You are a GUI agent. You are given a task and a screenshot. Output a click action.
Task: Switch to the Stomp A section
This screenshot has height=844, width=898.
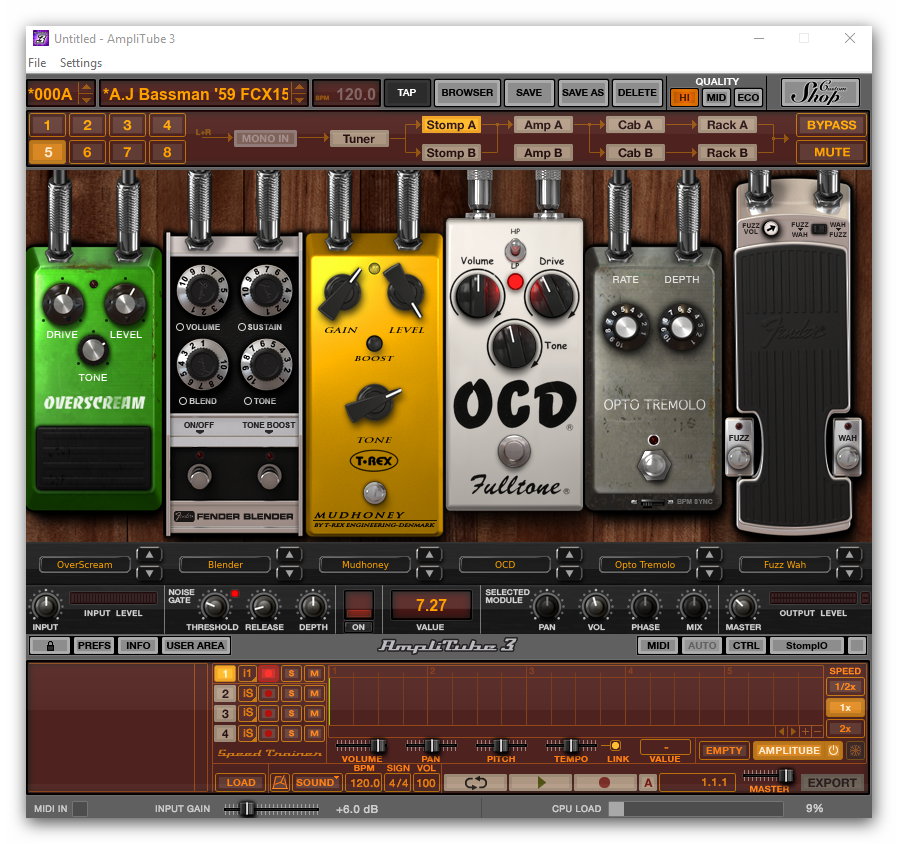click(451, 125)
